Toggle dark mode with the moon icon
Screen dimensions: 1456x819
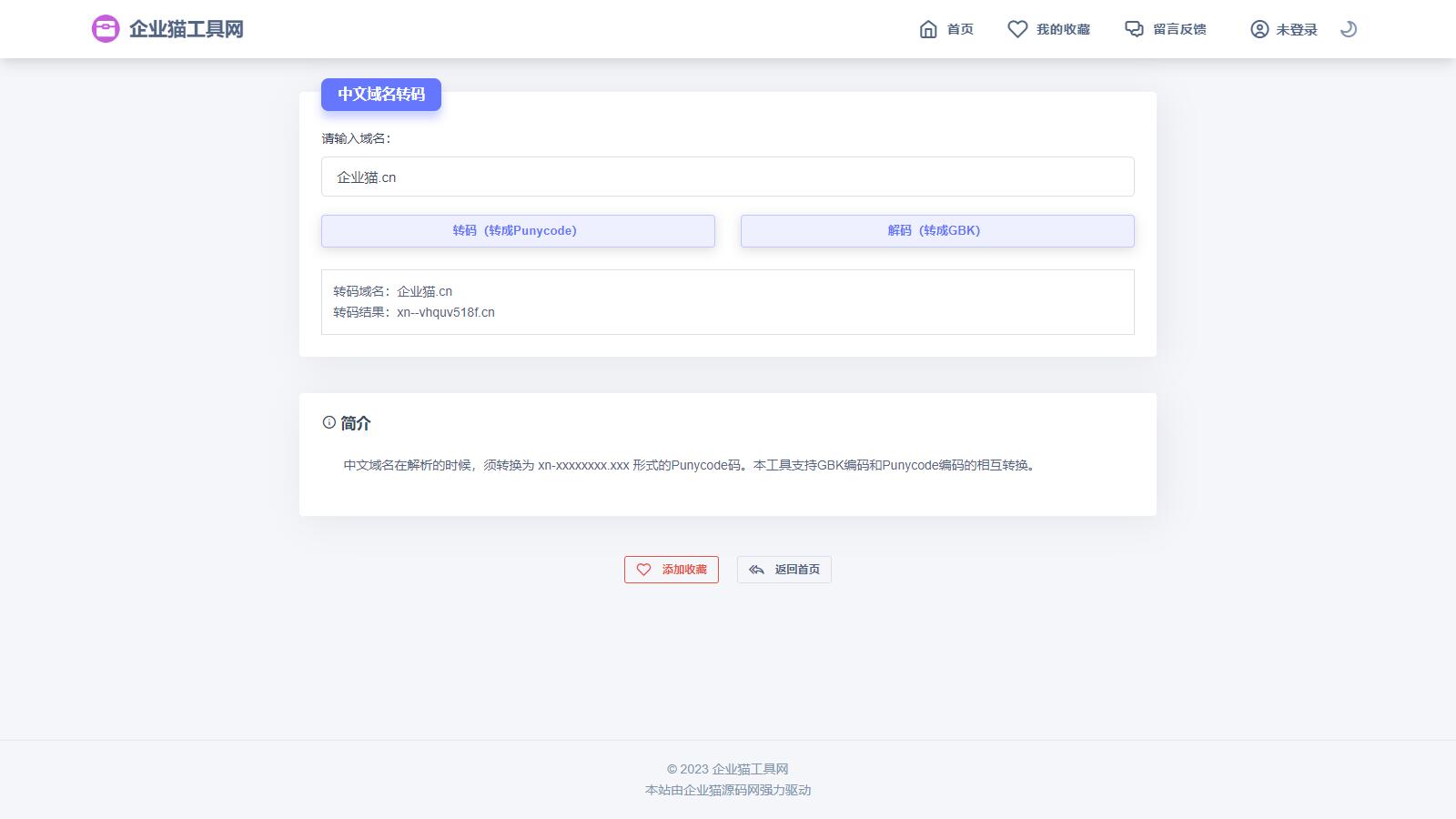point(1349,29)
